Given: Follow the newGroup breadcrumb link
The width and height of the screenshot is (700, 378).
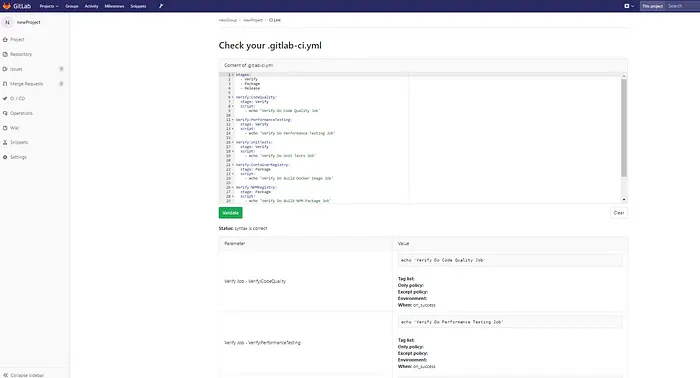Looking at the screenshot, I should (x=228, y=20).
